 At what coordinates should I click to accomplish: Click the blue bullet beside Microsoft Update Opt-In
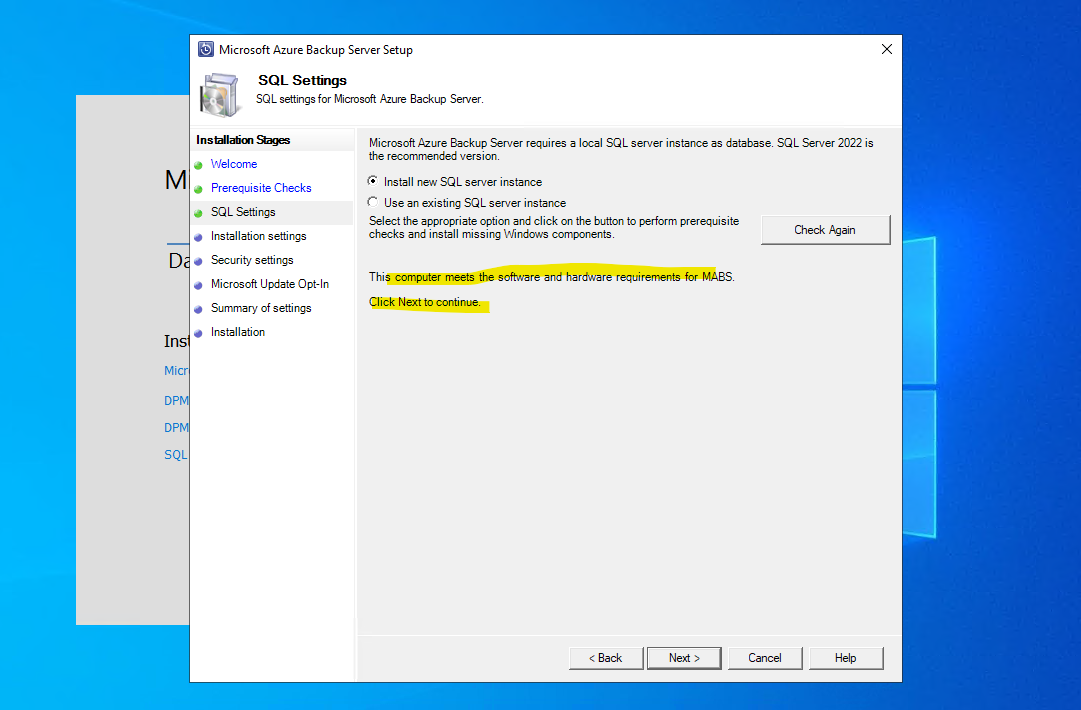click(199, 285)
